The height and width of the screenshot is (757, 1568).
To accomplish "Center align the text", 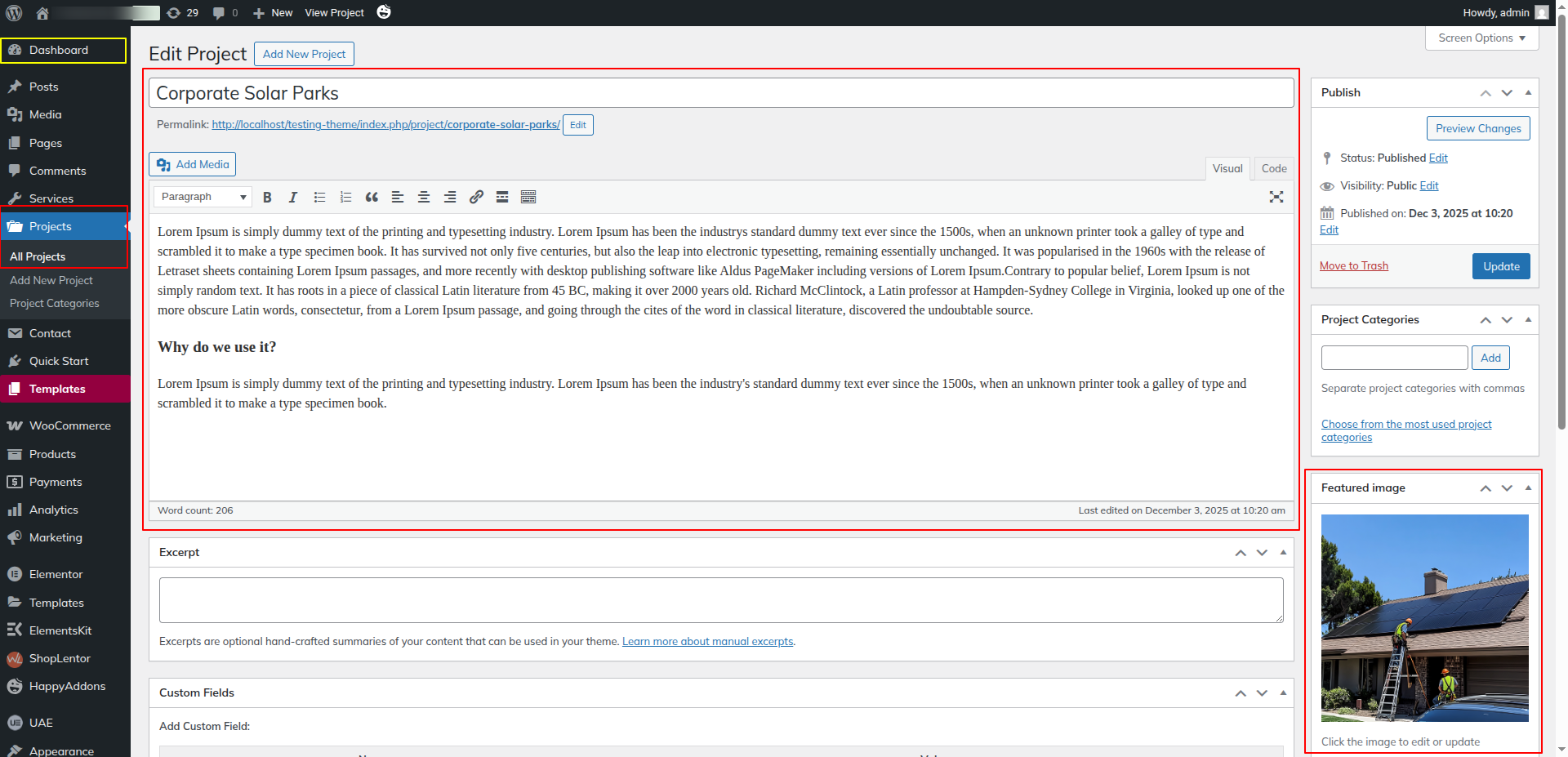I will 424,197.
